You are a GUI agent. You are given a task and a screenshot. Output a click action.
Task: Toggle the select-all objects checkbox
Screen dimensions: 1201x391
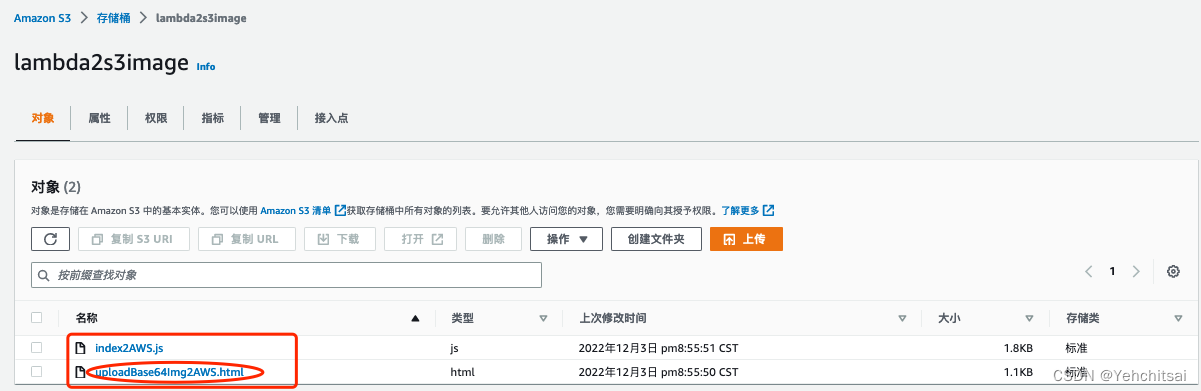click(x=37, y=318)
